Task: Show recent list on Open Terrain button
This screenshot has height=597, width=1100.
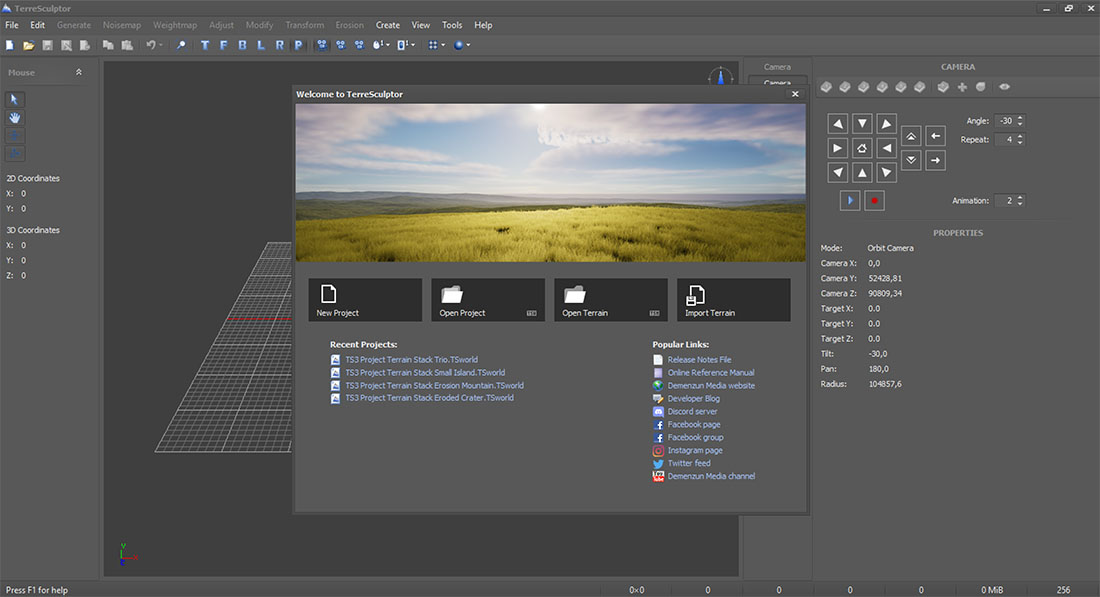Action: tap(654, 314)
